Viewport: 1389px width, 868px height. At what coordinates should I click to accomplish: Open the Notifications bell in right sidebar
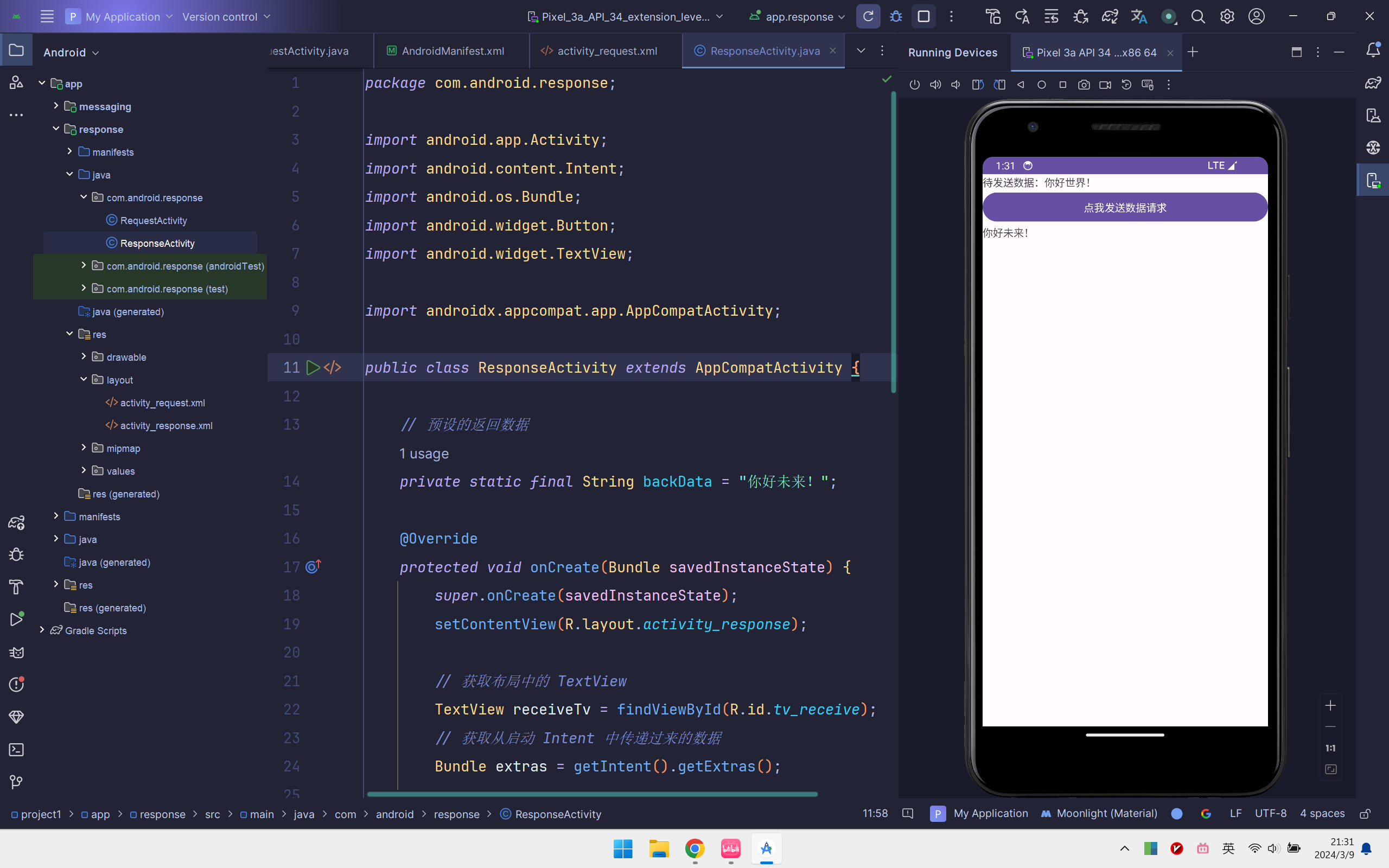(x=1373, y=50)
